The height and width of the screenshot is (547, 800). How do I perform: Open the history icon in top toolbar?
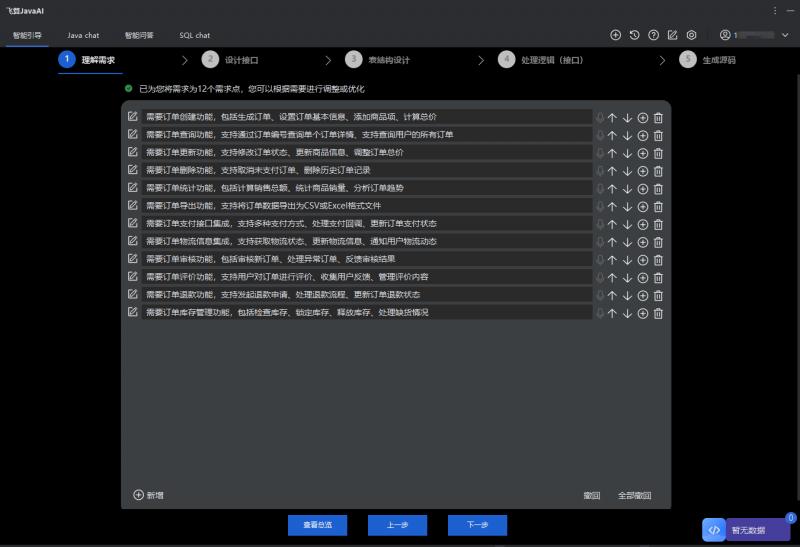tap(634, 35)
